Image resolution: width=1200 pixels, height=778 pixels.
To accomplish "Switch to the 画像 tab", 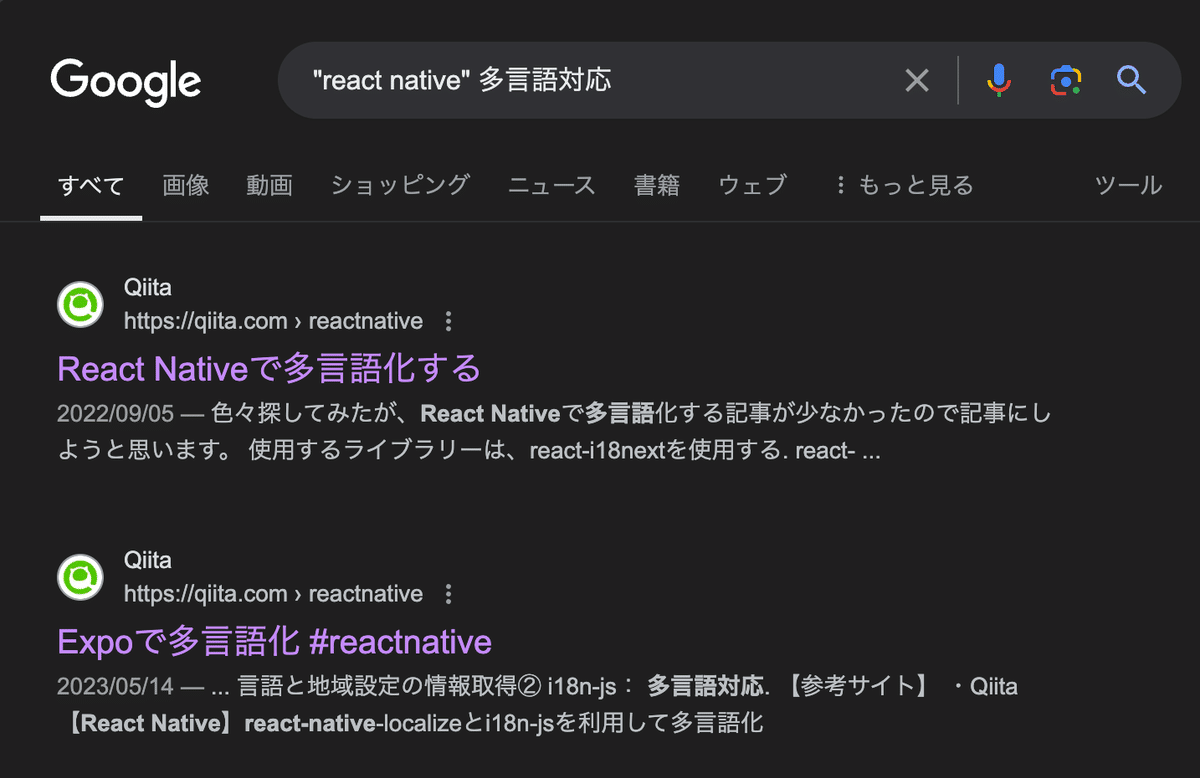I will point(186,185).
